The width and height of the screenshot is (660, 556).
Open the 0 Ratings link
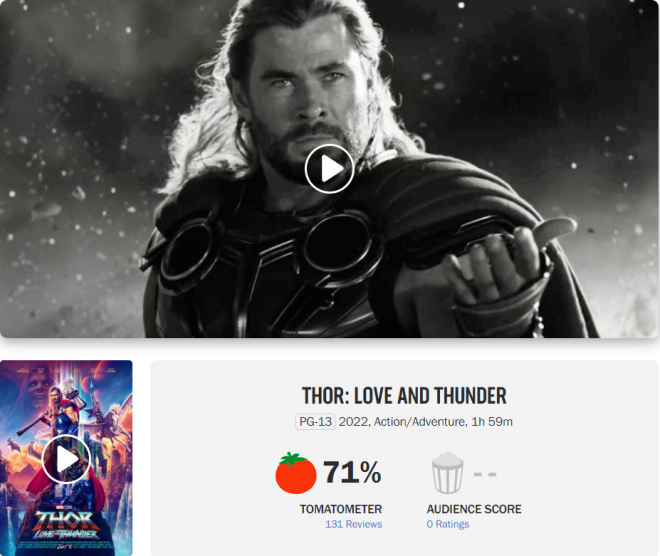tap(447, 524)
